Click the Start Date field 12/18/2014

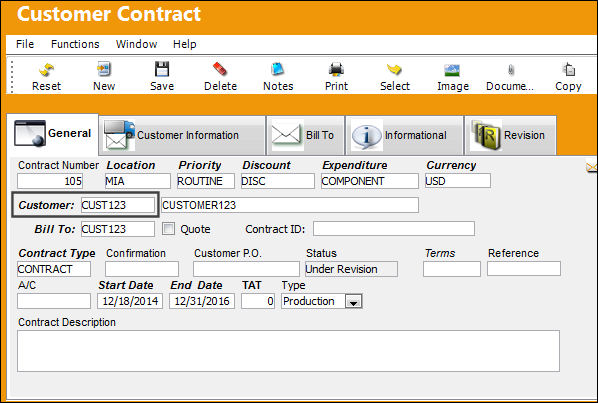130,301
